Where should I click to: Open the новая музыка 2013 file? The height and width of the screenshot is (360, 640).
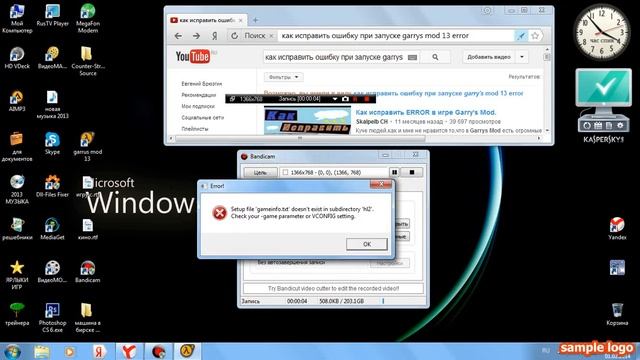[52, 104]
